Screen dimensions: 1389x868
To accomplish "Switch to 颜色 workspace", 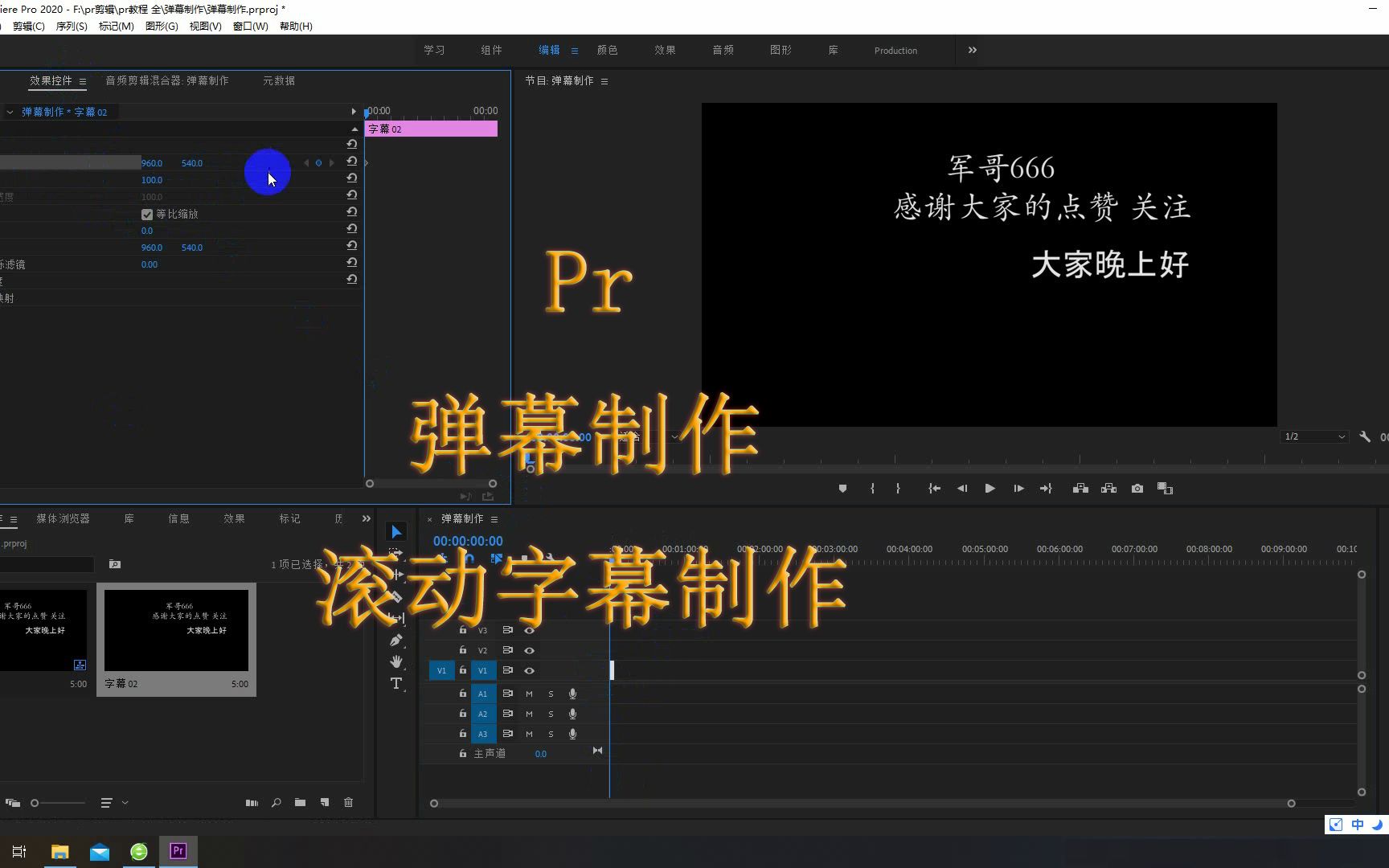I will [607, 50].
